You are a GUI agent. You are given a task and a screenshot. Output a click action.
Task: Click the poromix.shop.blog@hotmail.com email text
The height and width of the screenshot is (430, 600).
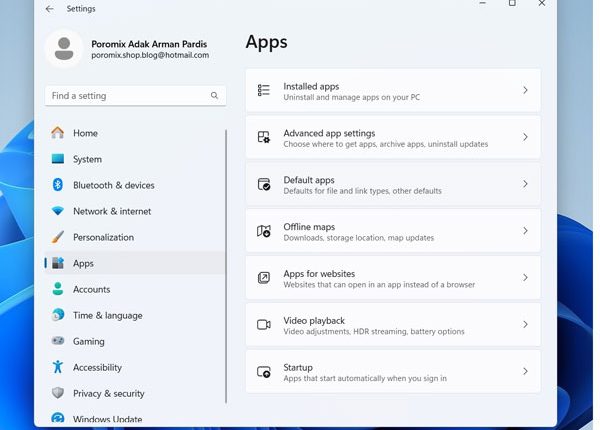(x=150, y=55)
